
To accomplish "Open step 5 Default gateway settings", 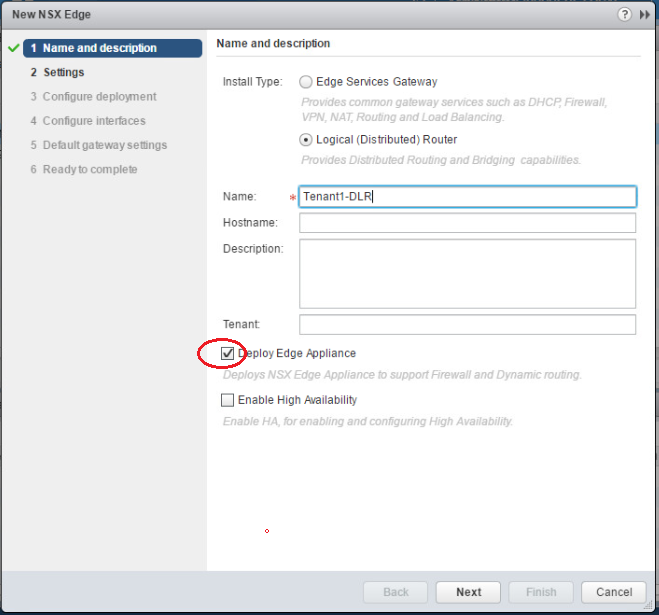I will point(99,145).
